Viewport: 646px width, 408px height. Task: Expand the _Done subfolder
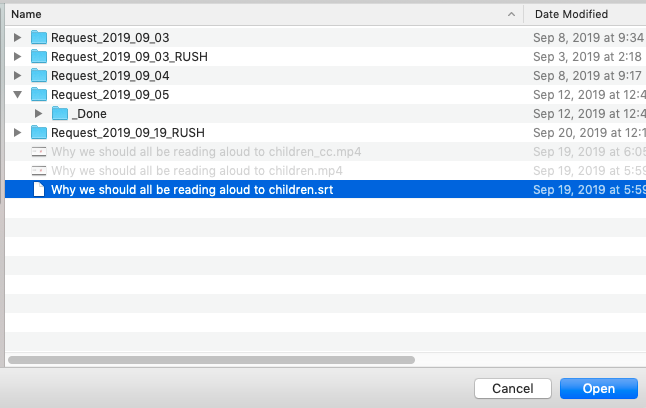pos(38,114)
